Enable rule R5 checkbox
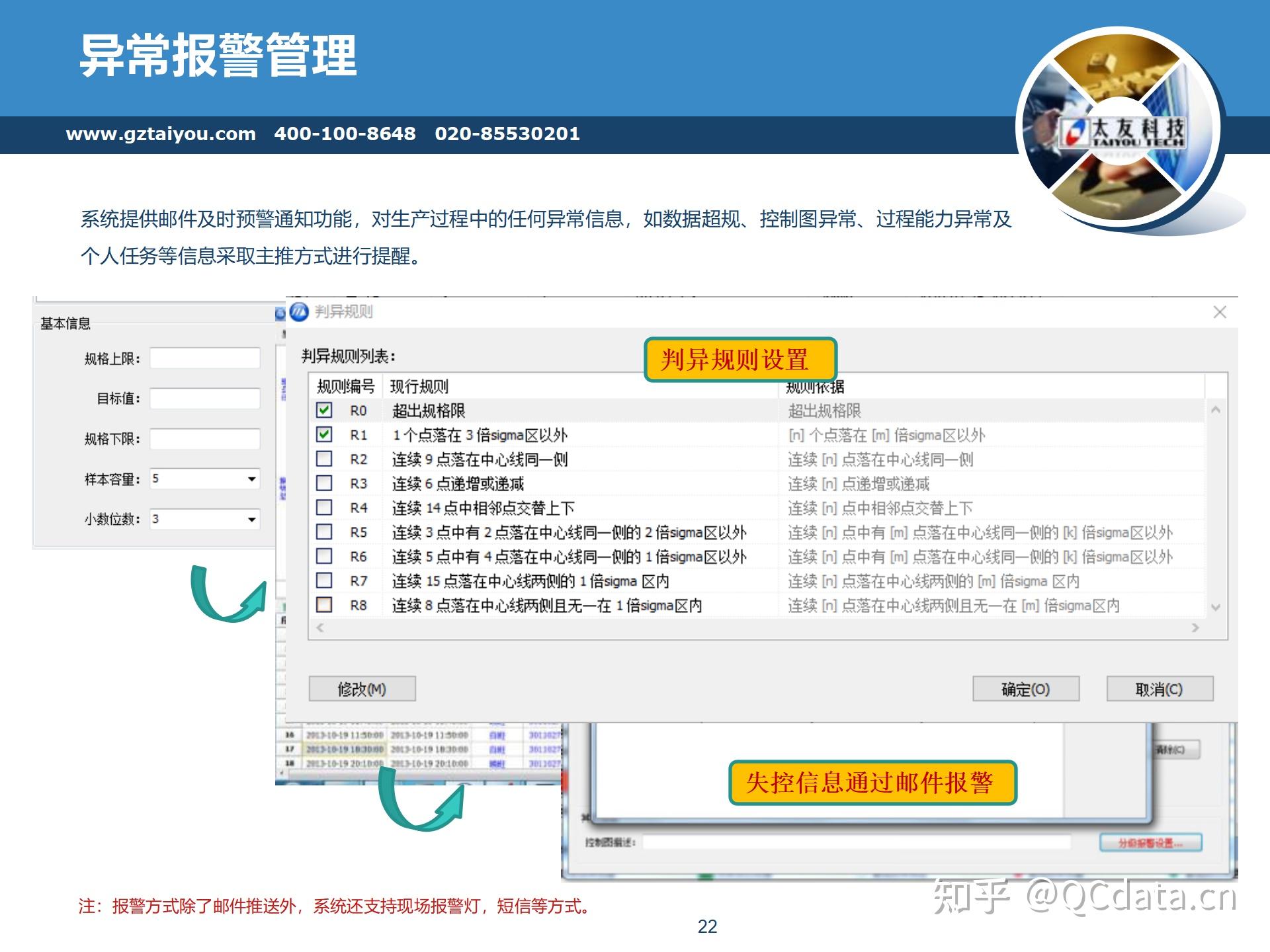 324,533
